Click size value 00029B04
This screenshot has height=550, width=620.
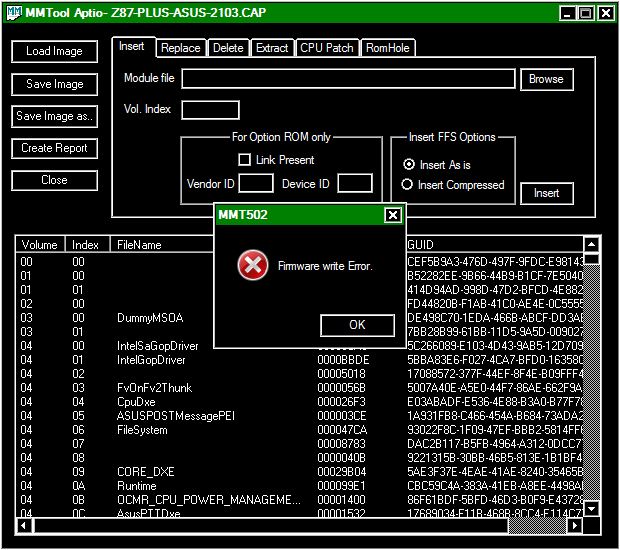342,472
